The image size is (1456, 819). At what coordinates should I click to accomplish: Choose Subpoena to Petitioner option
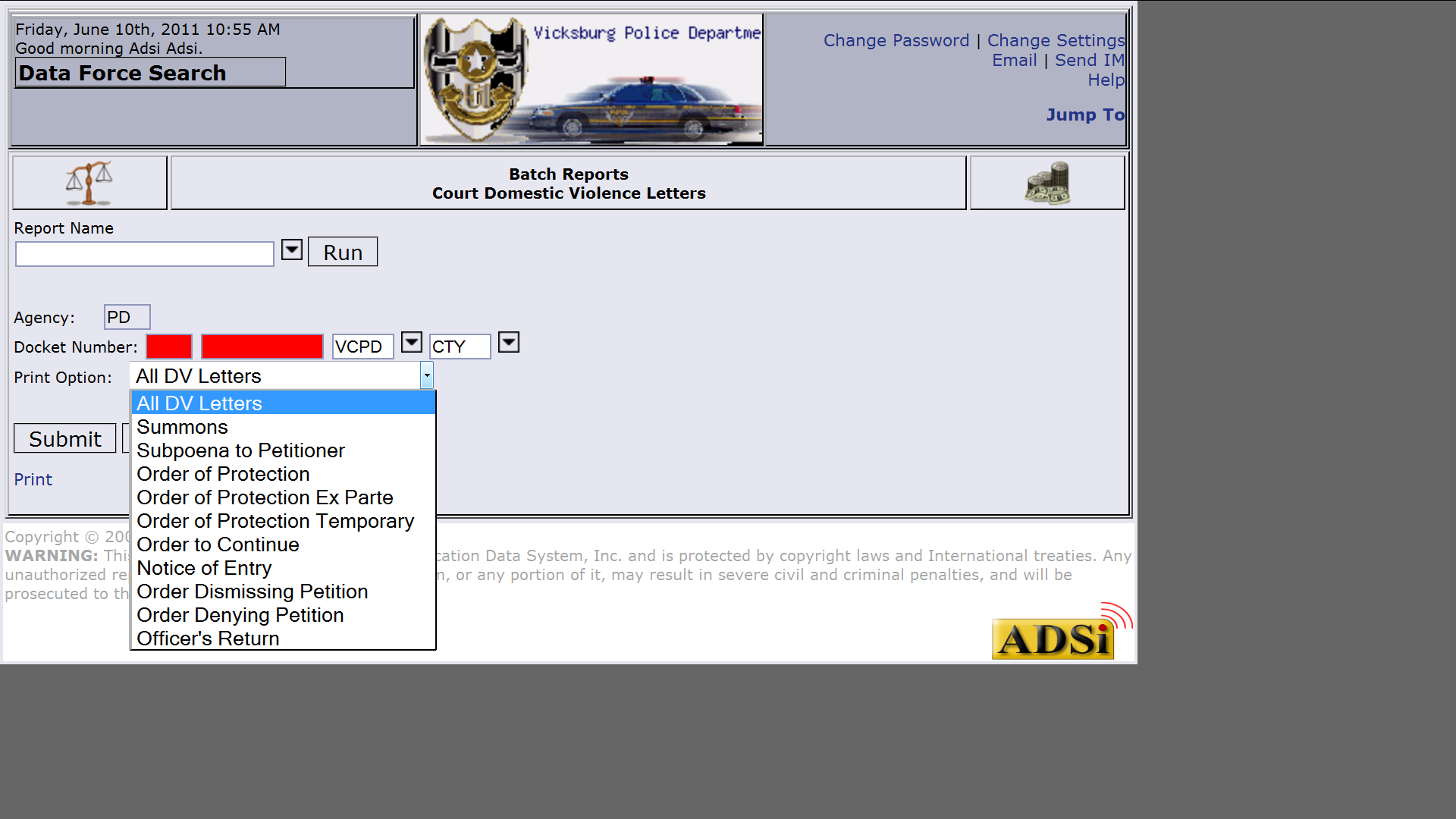(x=240, y=450)
